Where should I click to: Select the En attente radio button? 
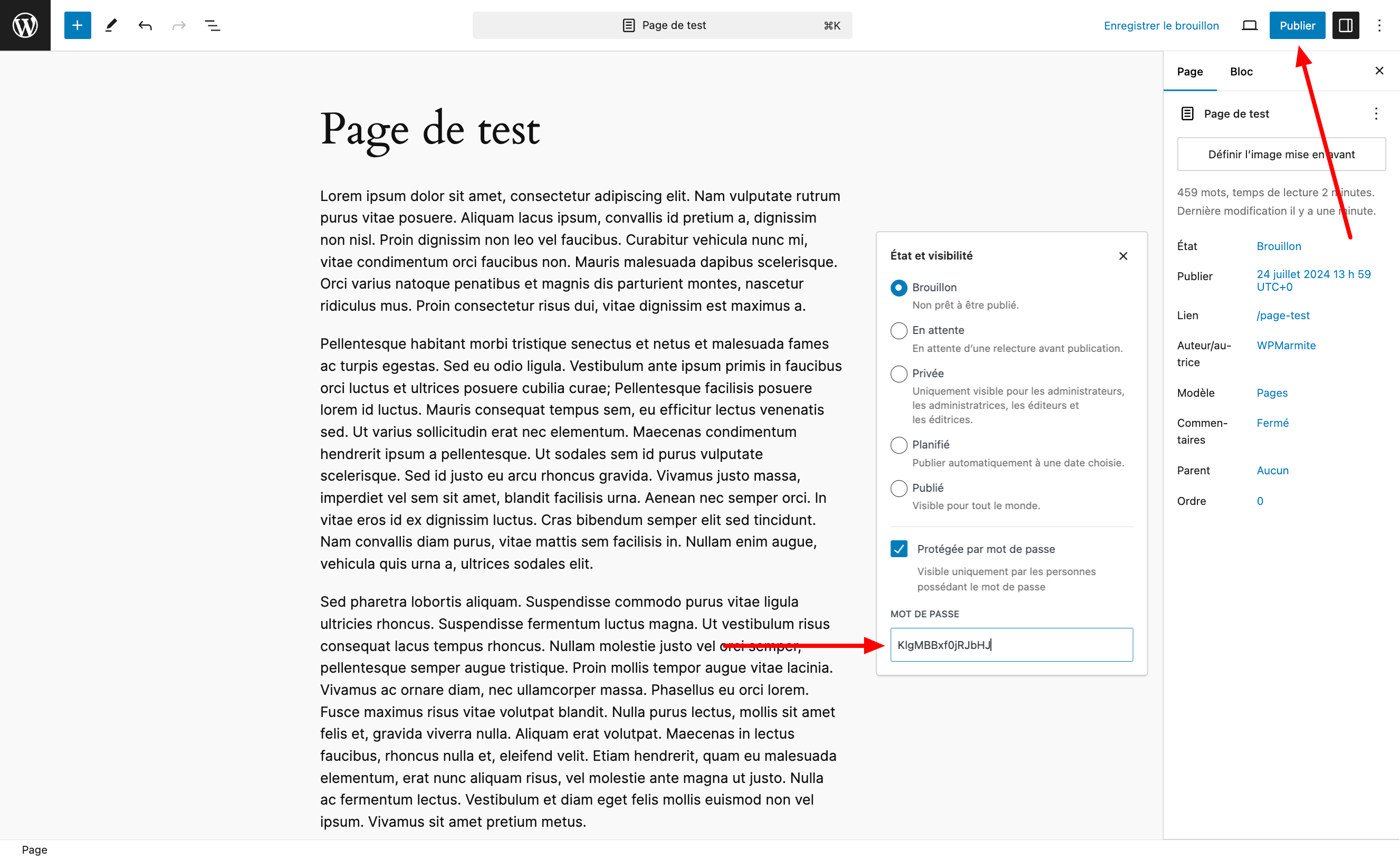point(898,330)
